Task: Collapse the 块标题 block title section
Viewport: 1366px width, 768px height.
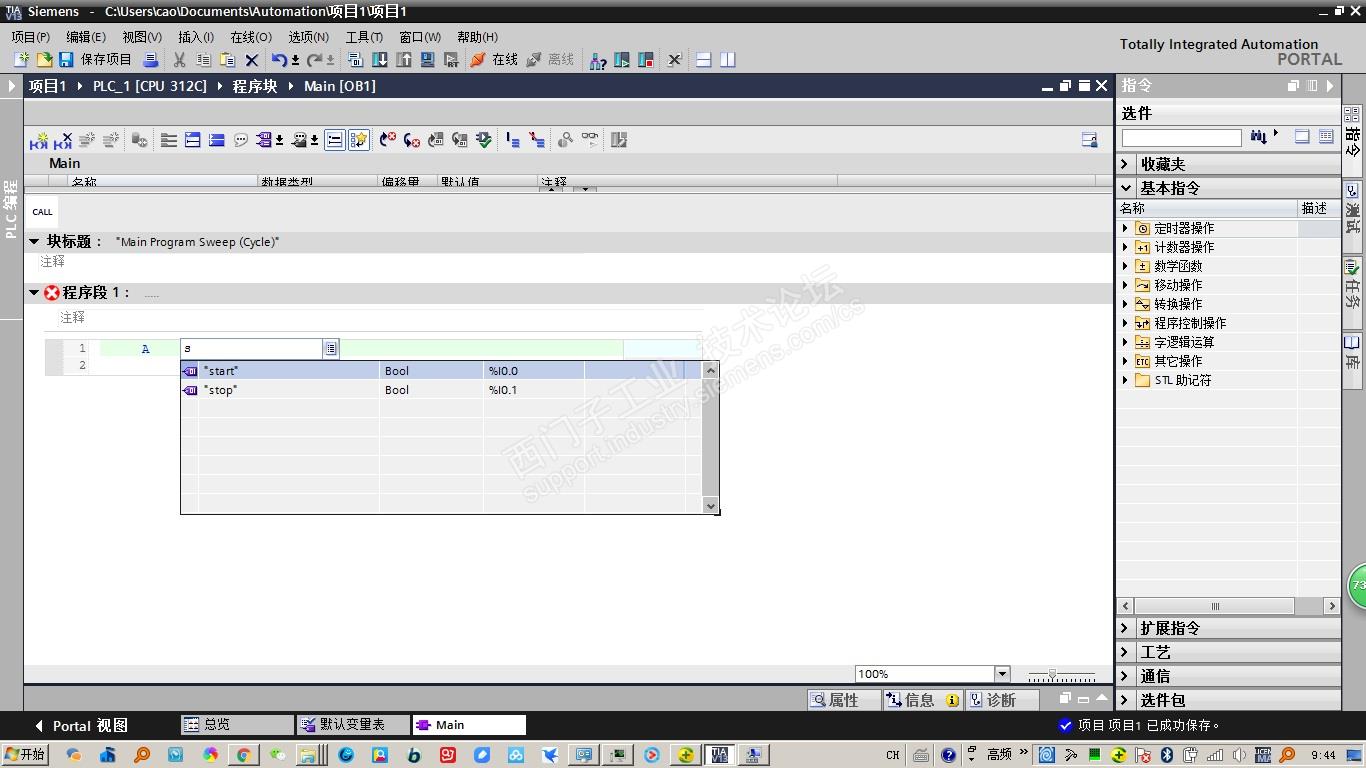Action: [34, 241]
